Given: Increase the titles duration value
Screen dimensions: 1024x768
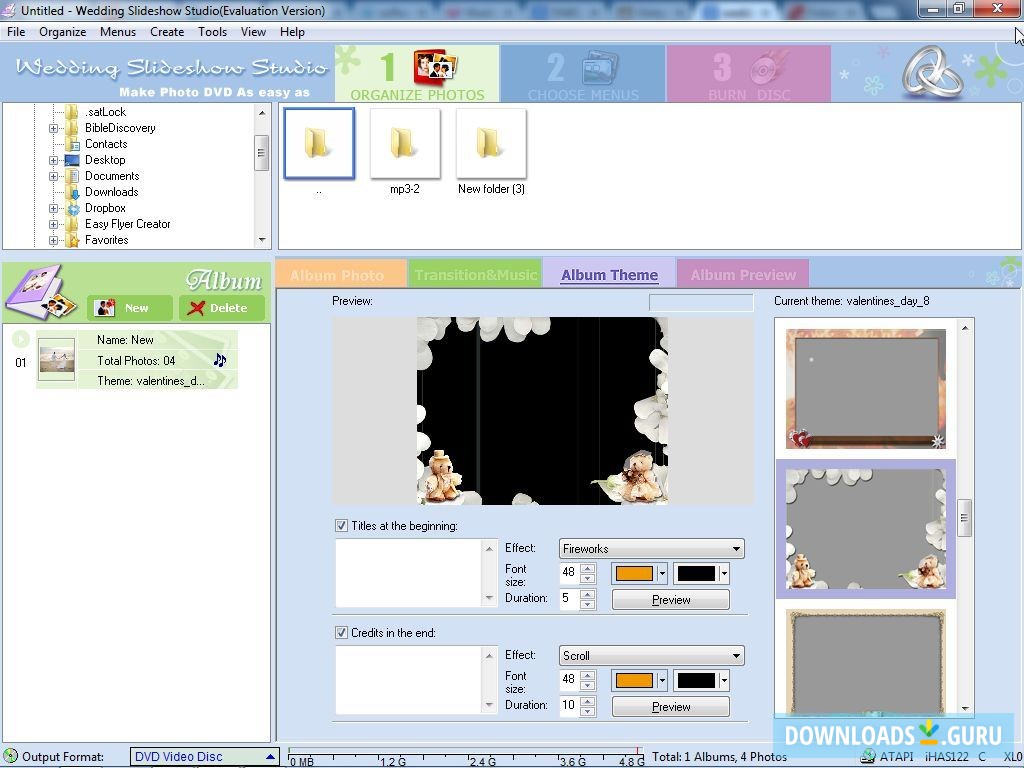Looking at the screenshot, I should (x=588, y=594).
